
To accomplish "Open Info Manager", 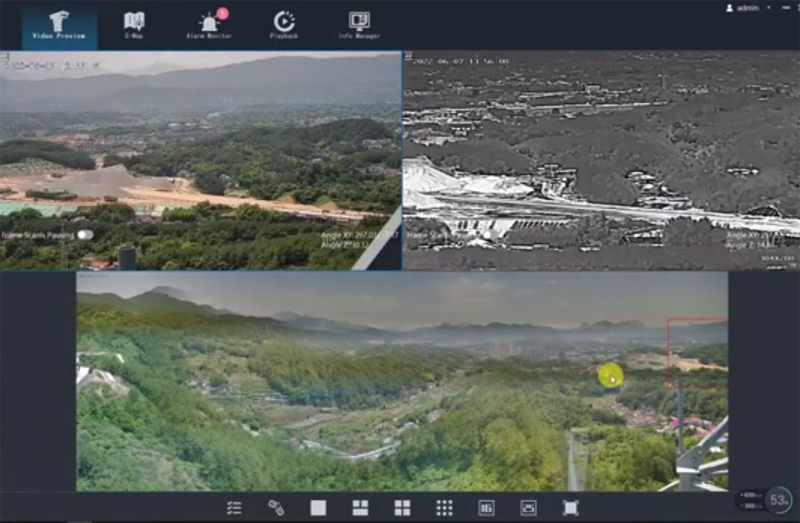I will (359, 25).
